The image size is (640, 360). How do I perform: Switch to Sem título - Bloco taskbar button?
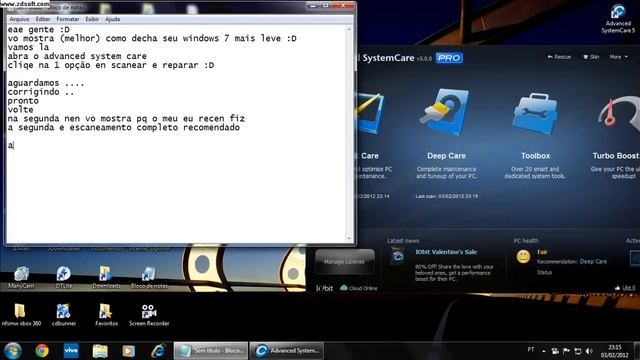pyautogui.click(x=211, y=351)
